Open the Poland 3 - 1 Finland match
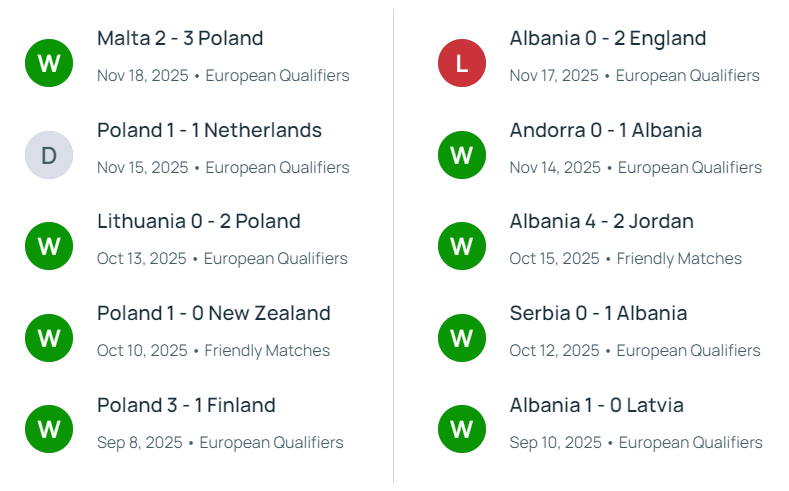Viewport: 789px width, 491px height. tap(186, 406)
